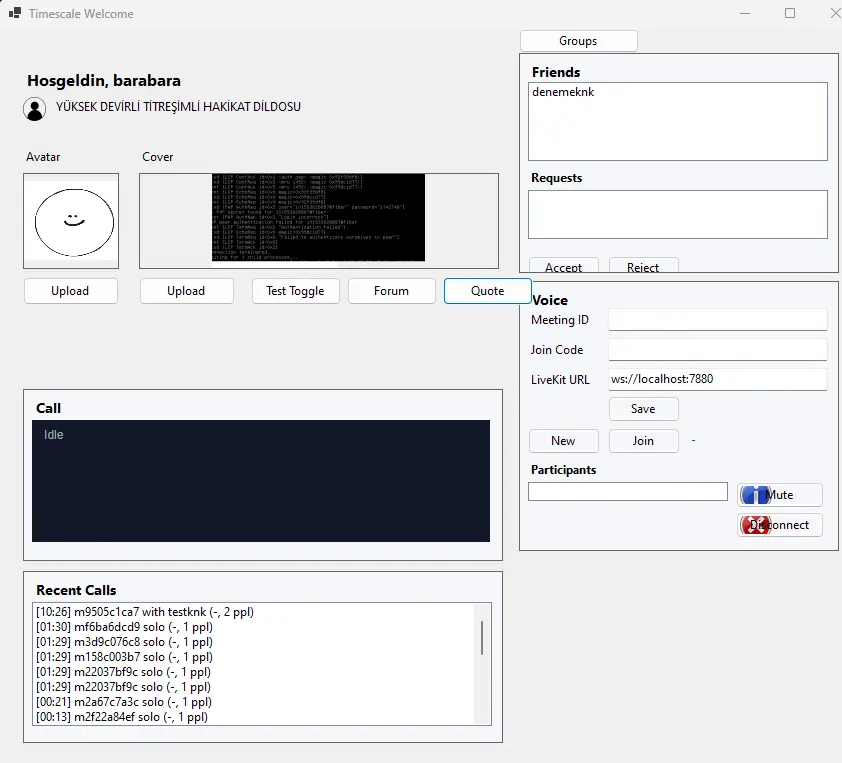842x763 pixels.
Task: Click the terminal cover image
Action: click(x=318, y=218)
